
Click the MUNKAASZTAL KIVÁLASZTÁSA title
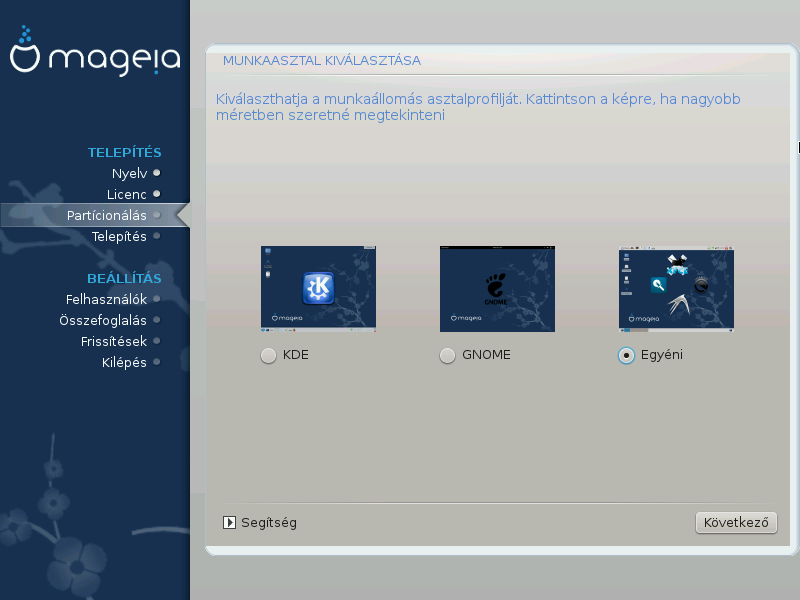tap(322, 60)
